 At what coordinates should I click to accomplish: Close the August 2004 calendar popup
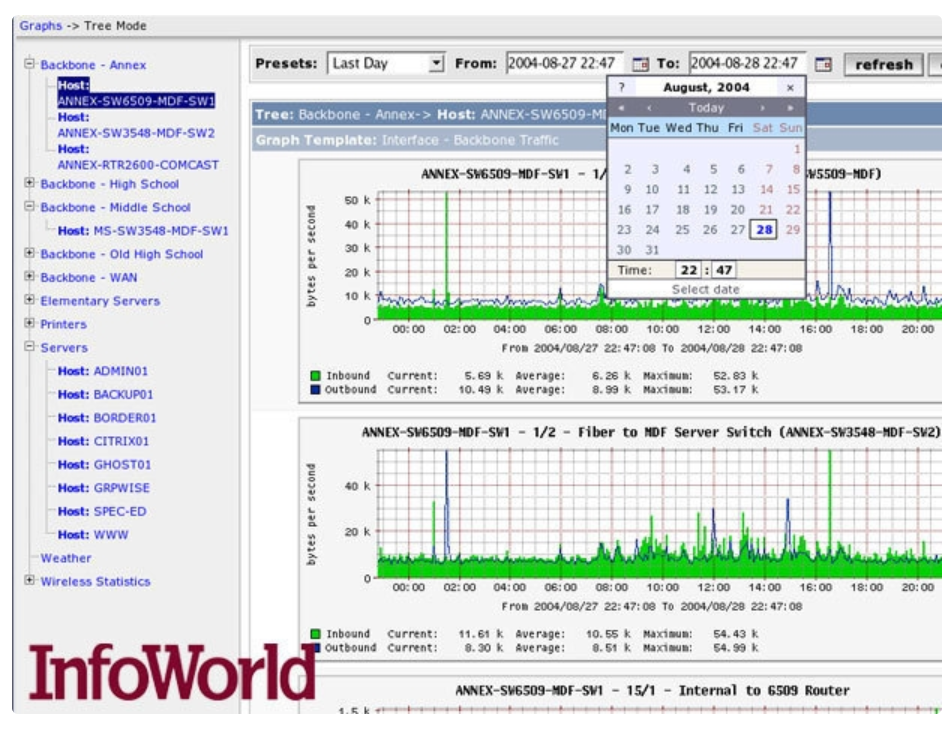click(x=790, y=87)
